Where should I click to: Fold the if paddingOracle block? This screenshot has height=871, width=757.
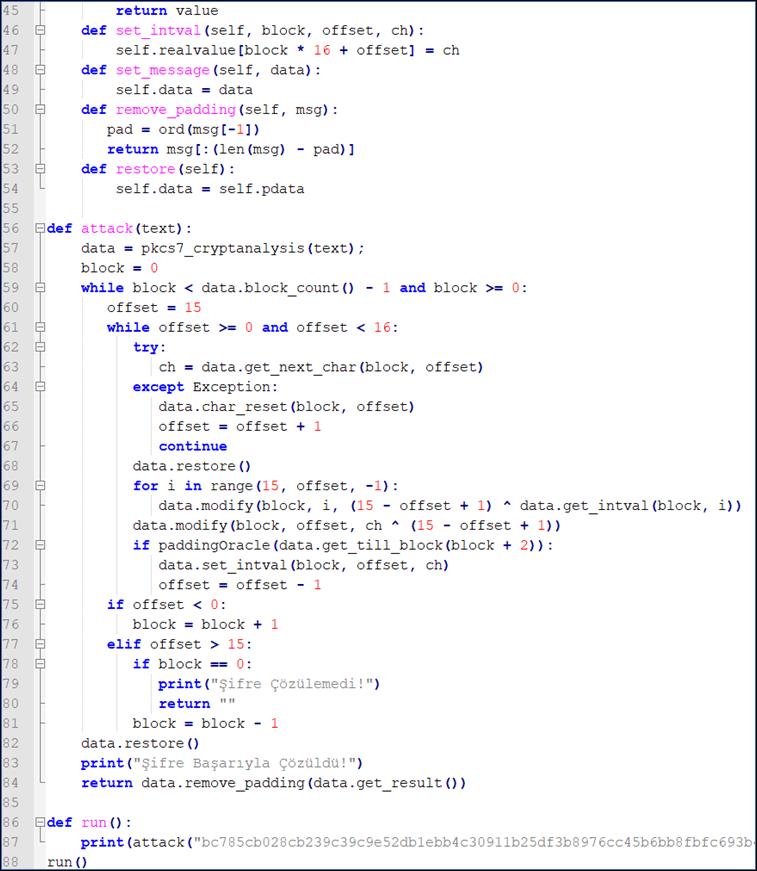coord(40,545)
